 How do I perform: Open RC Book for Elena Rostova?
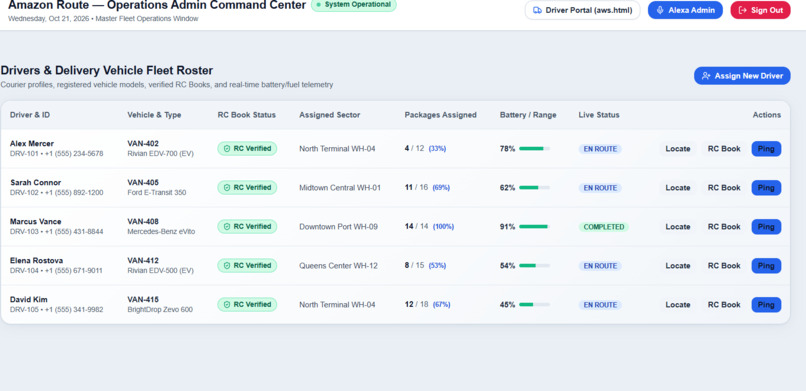point(724,266)
